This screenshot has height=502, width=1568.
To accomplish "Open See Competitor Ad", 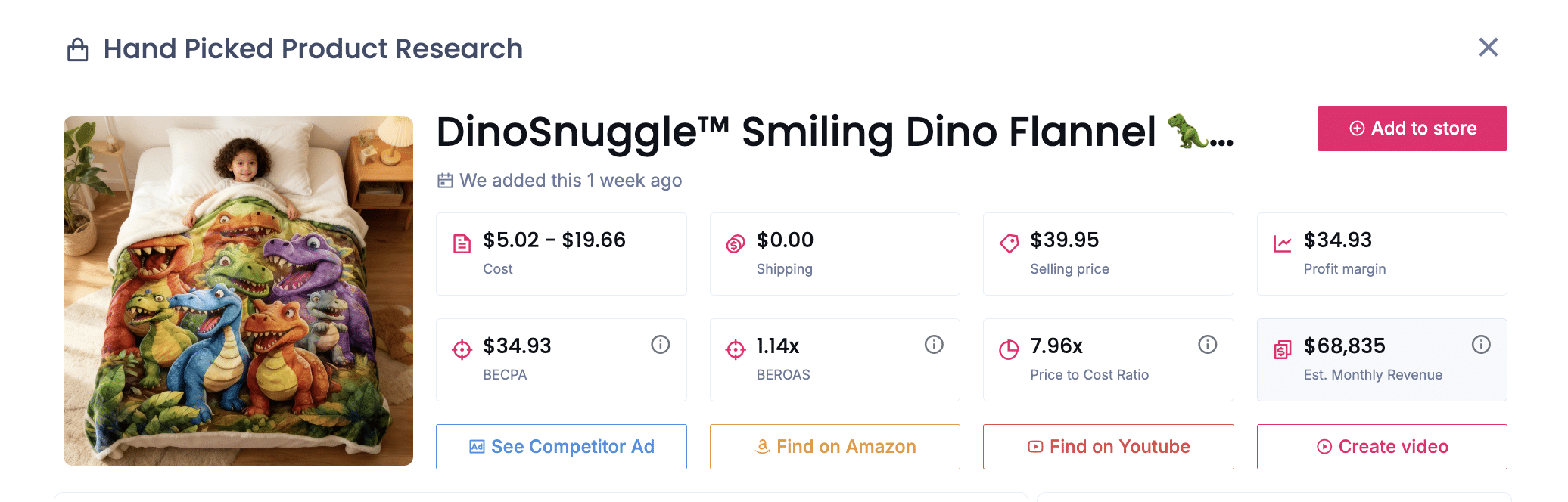I will 562,447.
